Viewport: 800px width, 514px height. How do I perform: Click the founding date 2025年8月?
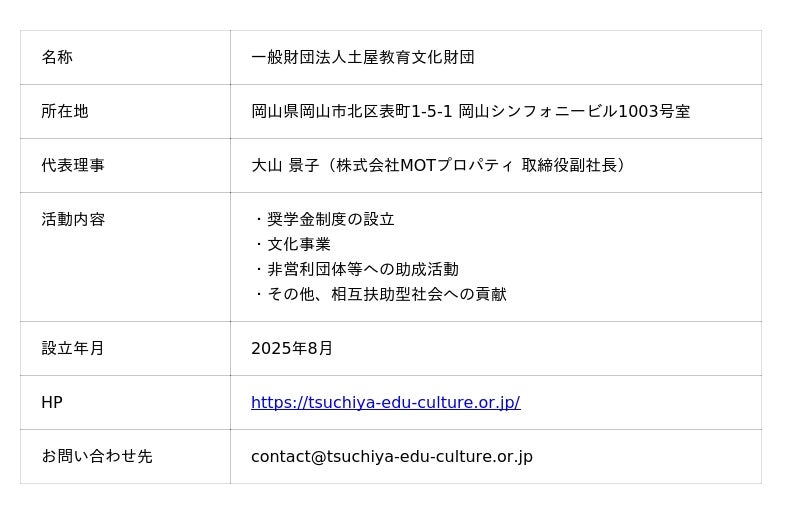click(292, 349)
